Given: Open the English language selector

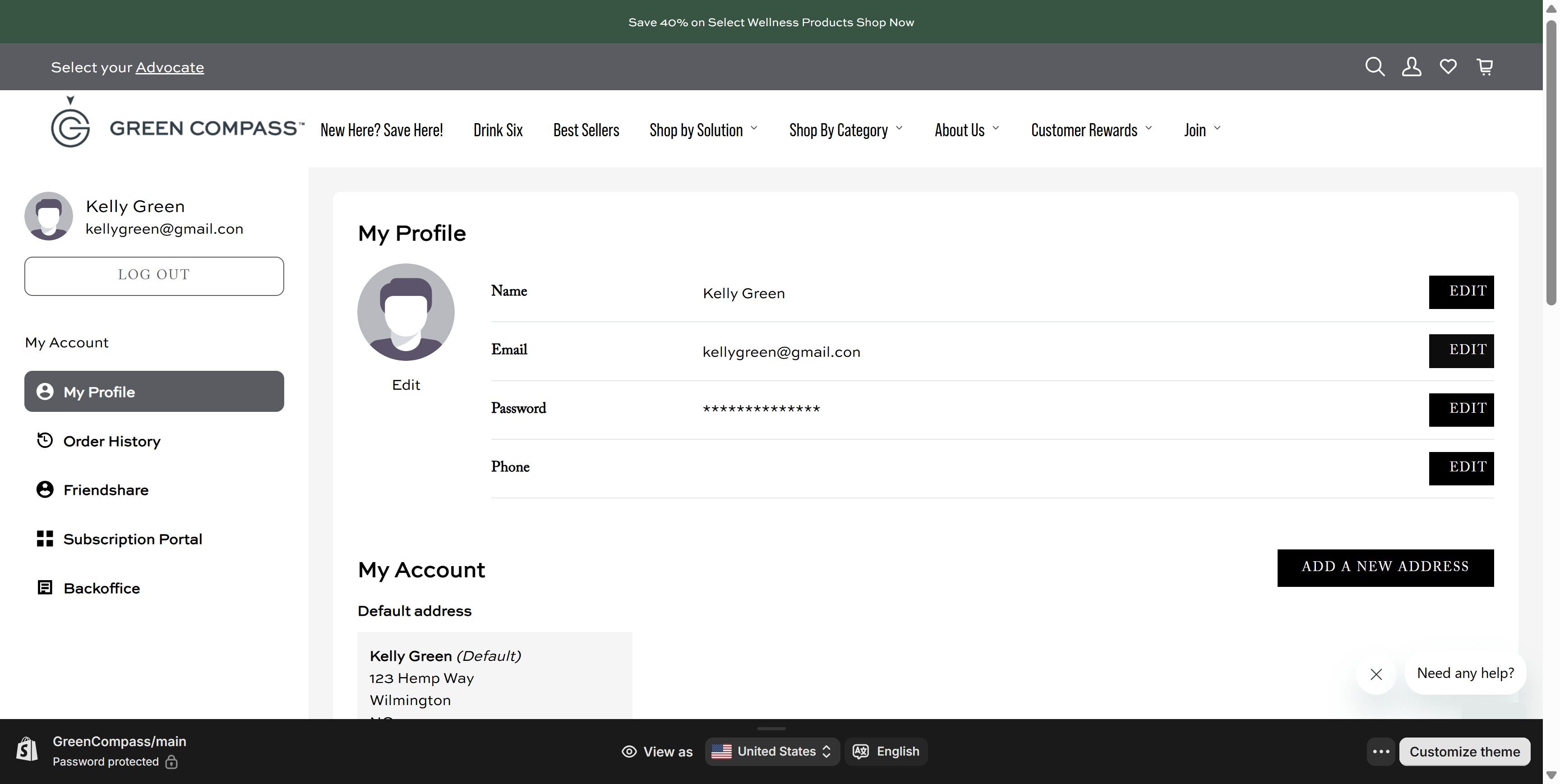Looking at the screenshot, I should coord(886,752).
